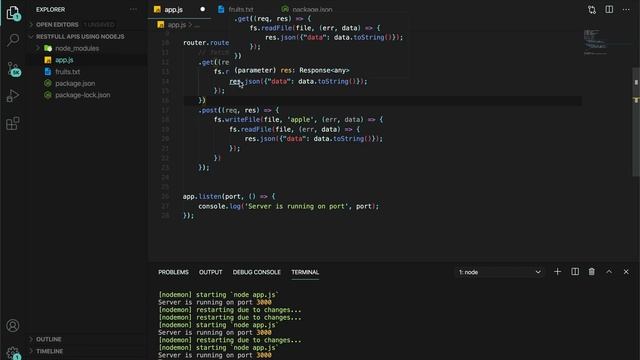Image resolution: width=640 pixels, height=360 pixels.
Task: Open the Debug Console panel tab
Action: [x=256, y=272]
